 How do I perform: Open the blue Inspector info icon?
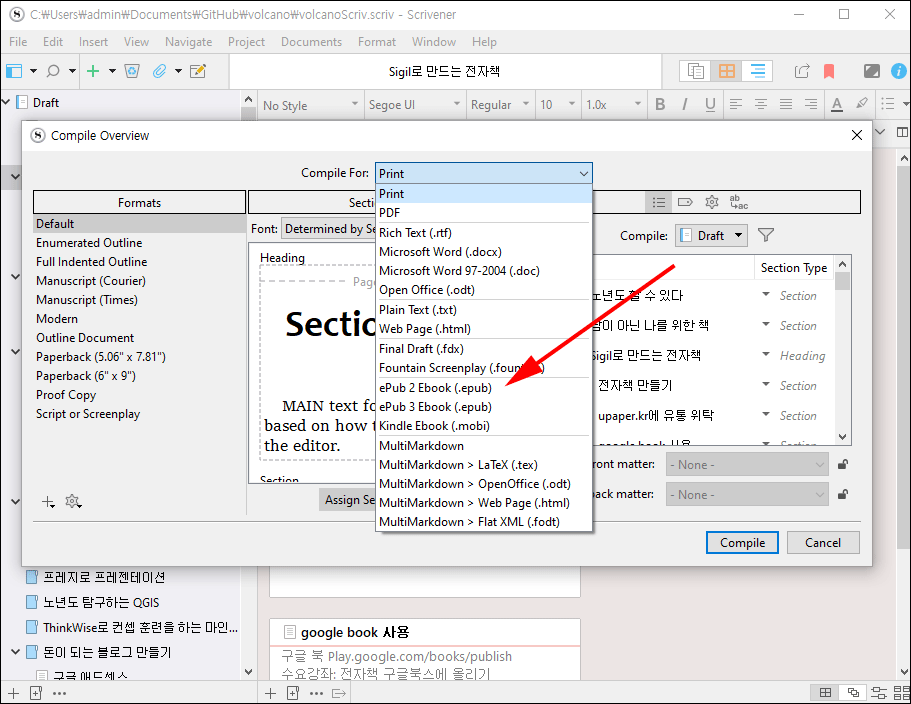(899, 71)
